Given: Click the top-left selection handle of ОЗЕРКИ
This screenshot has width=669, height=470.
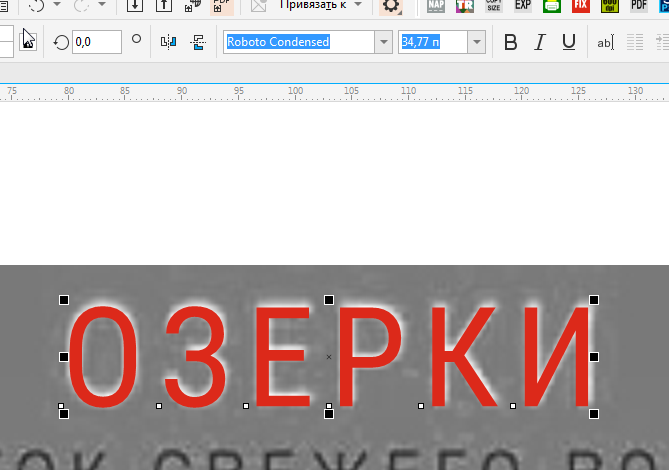Looking at the screenshot, I should [64, 300].
